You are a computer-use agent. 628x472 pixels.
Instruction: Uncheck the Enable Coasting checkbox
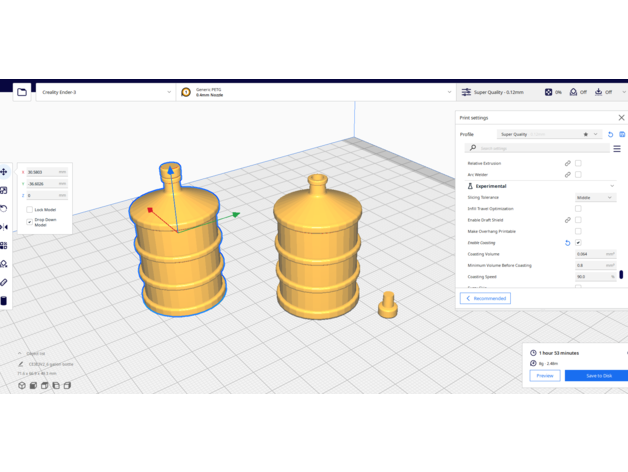pos(578,243)
